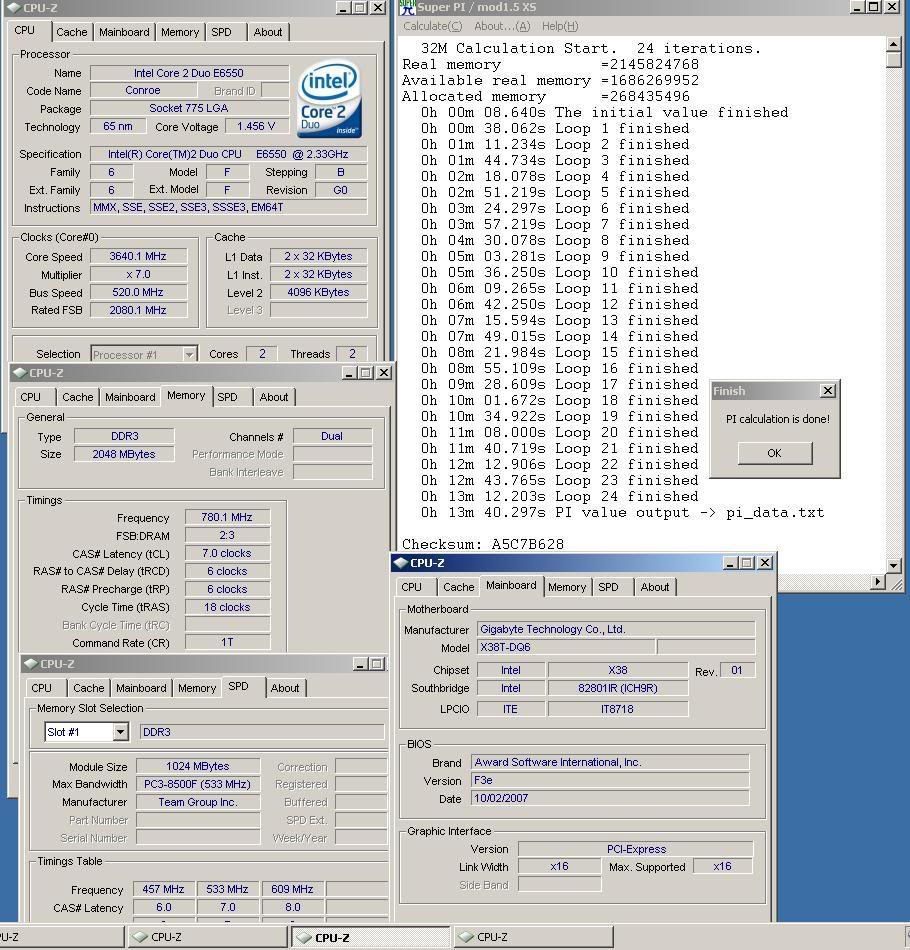The width and height of the screenshot is (910, 950).
Task: Open the About menu in Super PI
Action: coord(500,26)
